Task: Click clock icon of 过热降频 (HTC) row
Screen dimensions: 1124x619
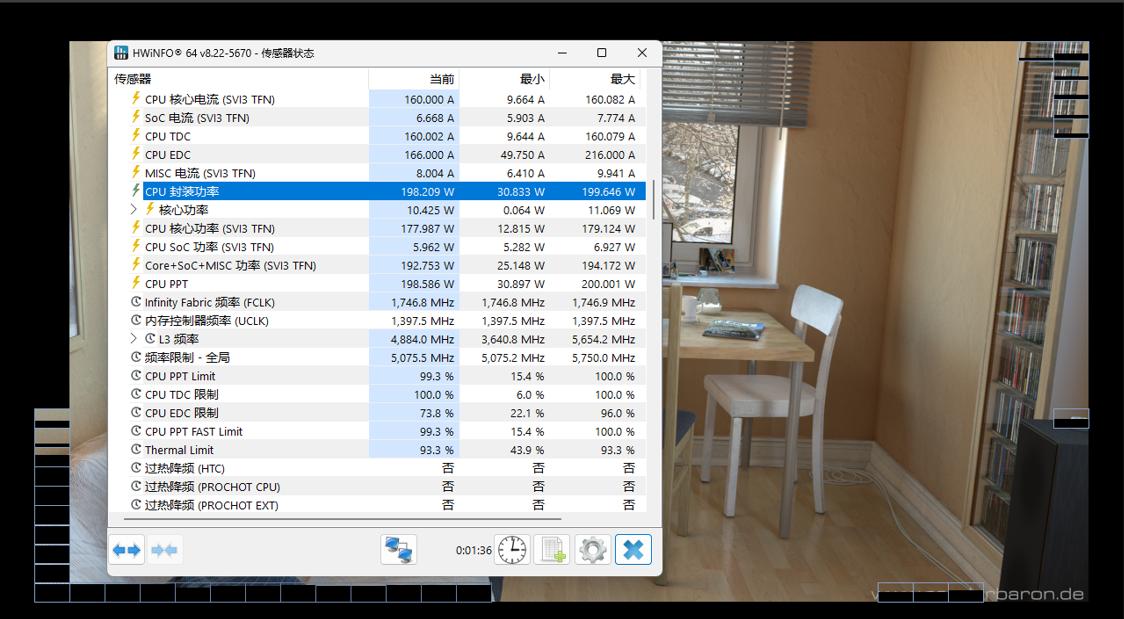Action: click(136, 468)
